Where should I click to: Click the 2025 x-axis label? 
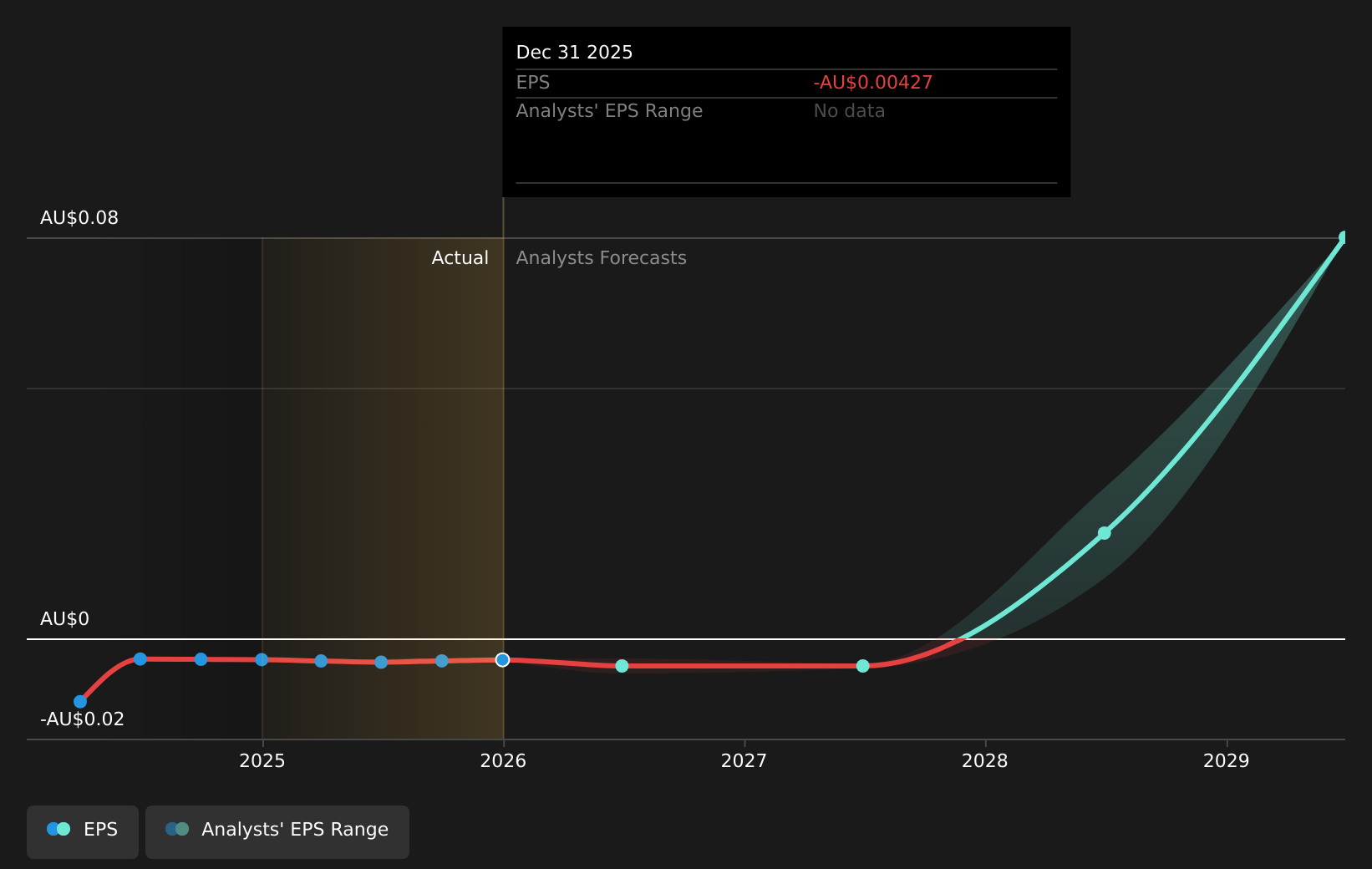[262, 761]
